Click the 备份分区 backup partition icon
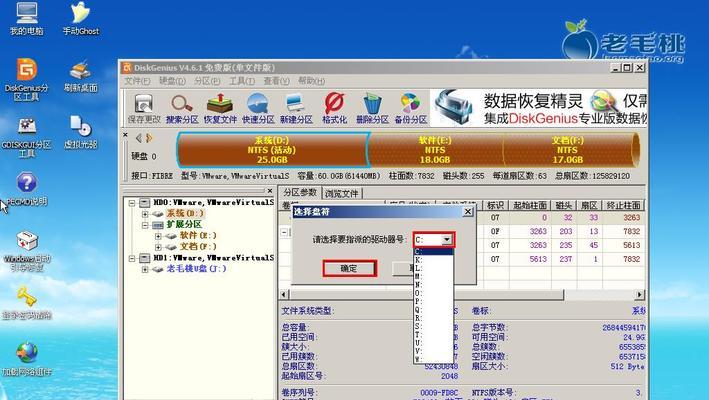 (410, 108)
